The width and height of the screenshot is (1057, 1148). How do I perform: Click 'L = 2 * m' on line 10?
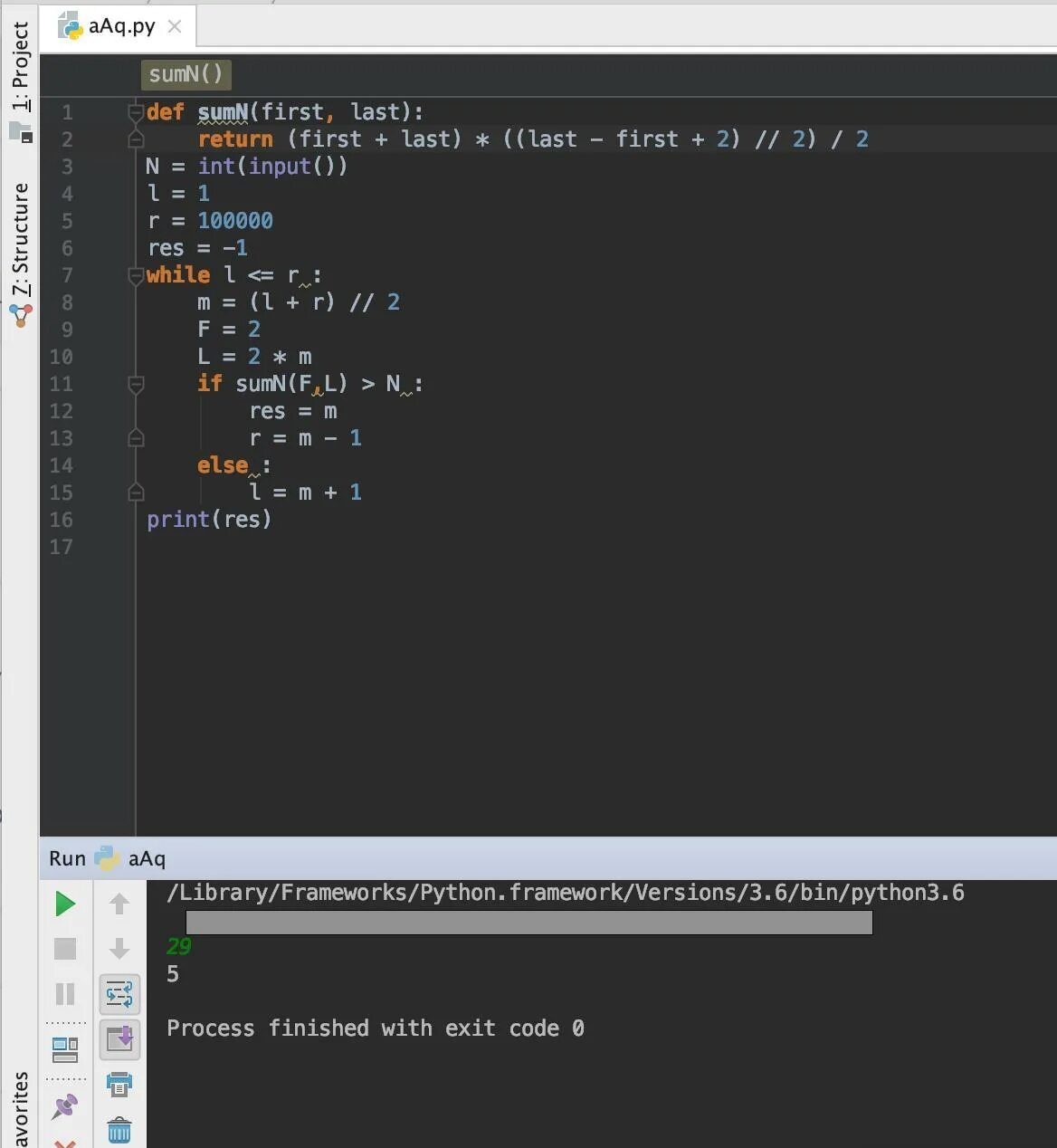[x=254, y=357]
